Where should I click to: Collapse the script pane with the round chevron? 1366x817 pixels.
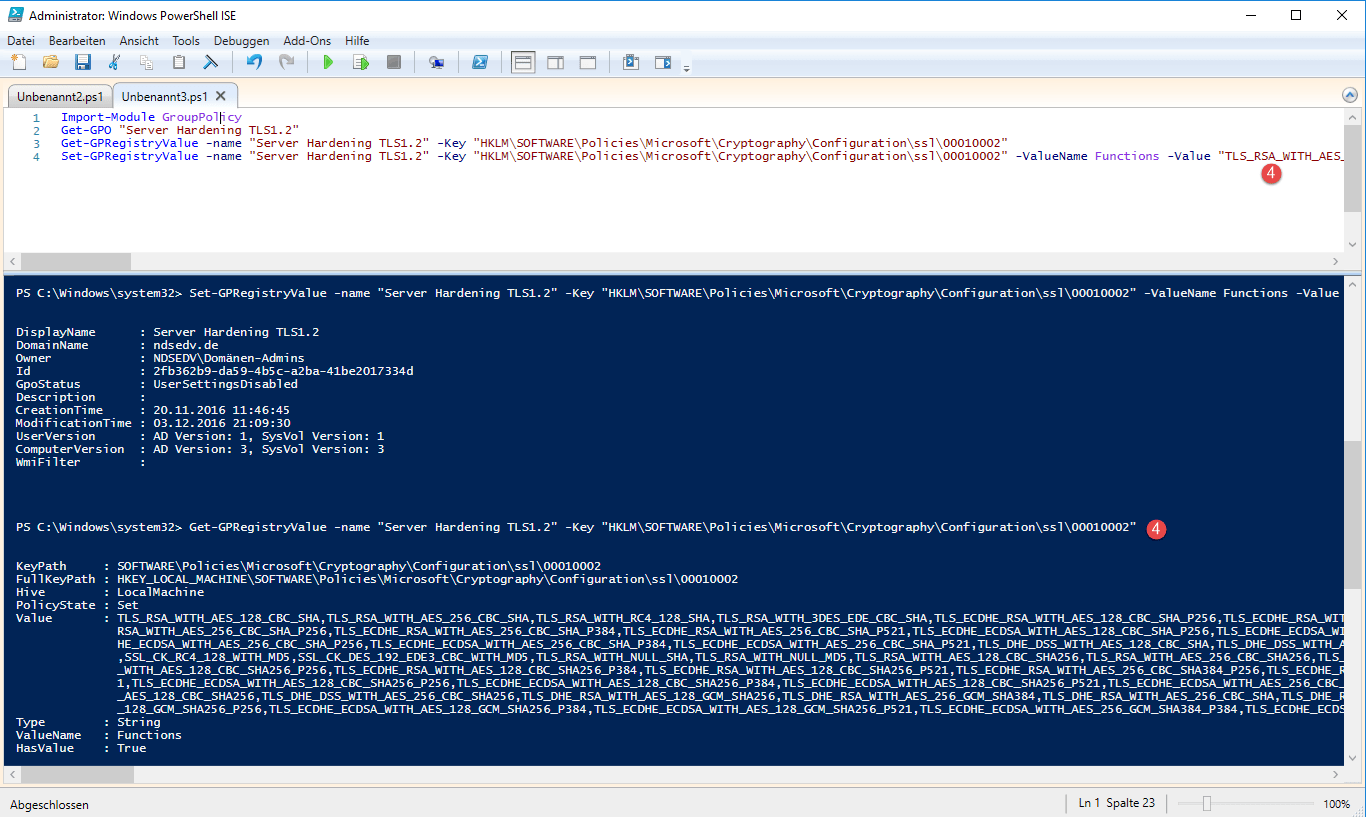(1350, 96)
